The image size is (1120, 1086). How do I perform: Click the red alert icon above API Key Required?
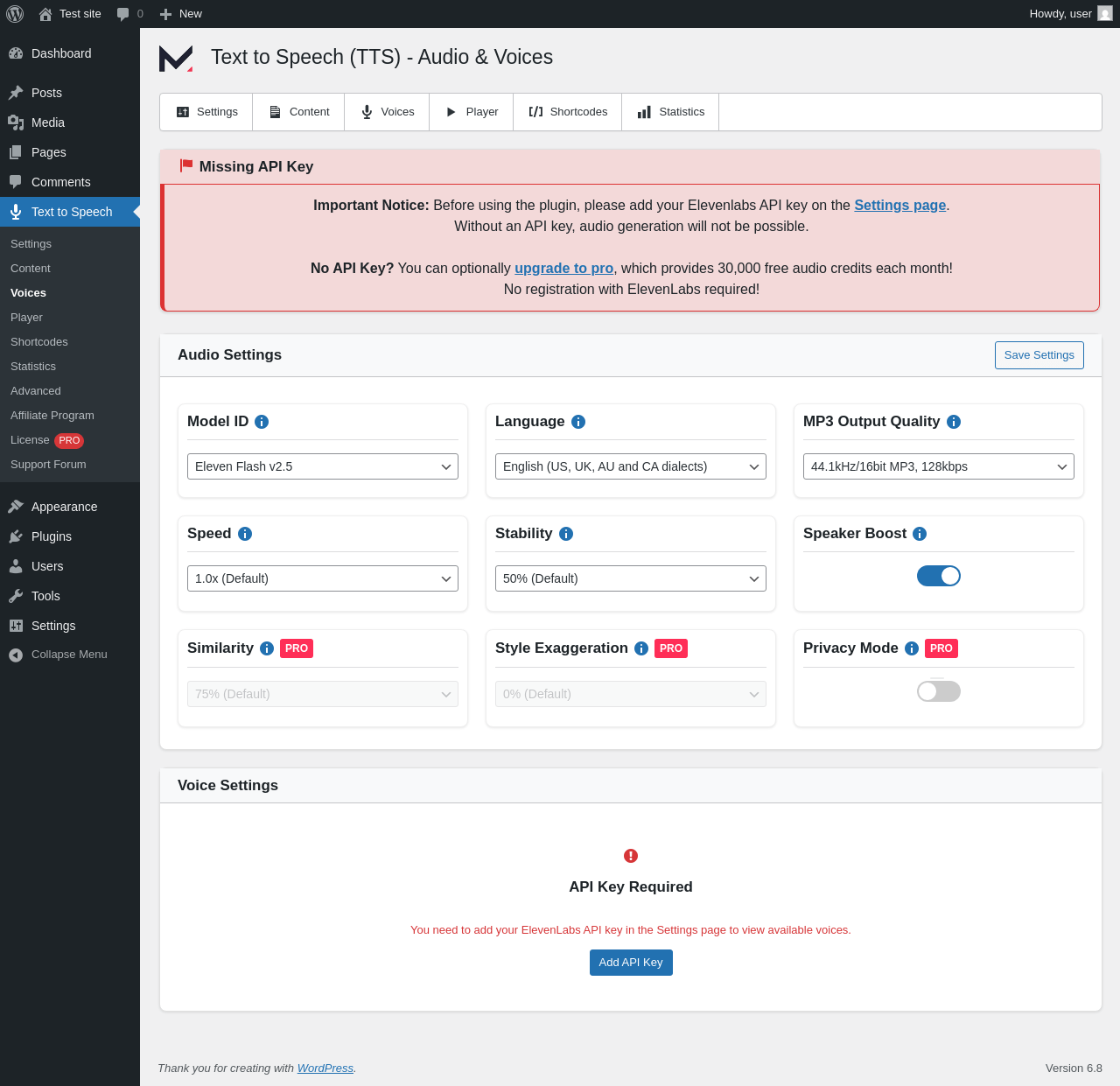[631, 856]
